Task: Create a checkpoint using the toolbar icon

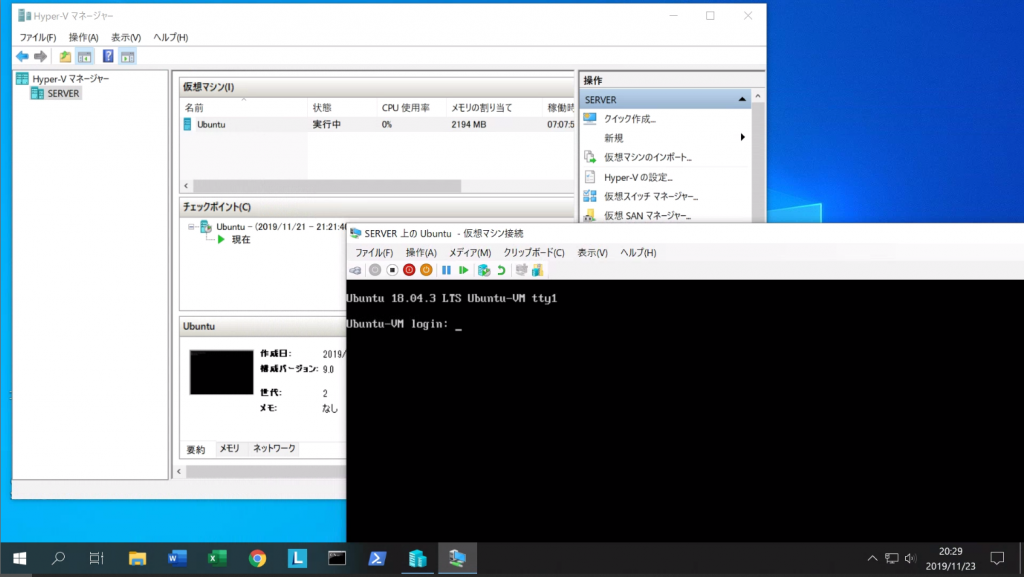Action: [484, 270]
